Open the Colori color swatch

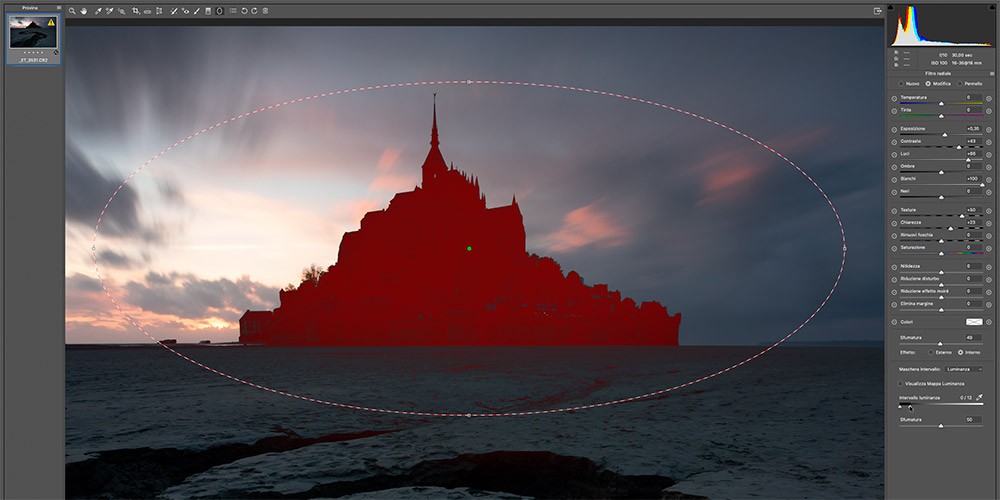[x=972, y=322]
